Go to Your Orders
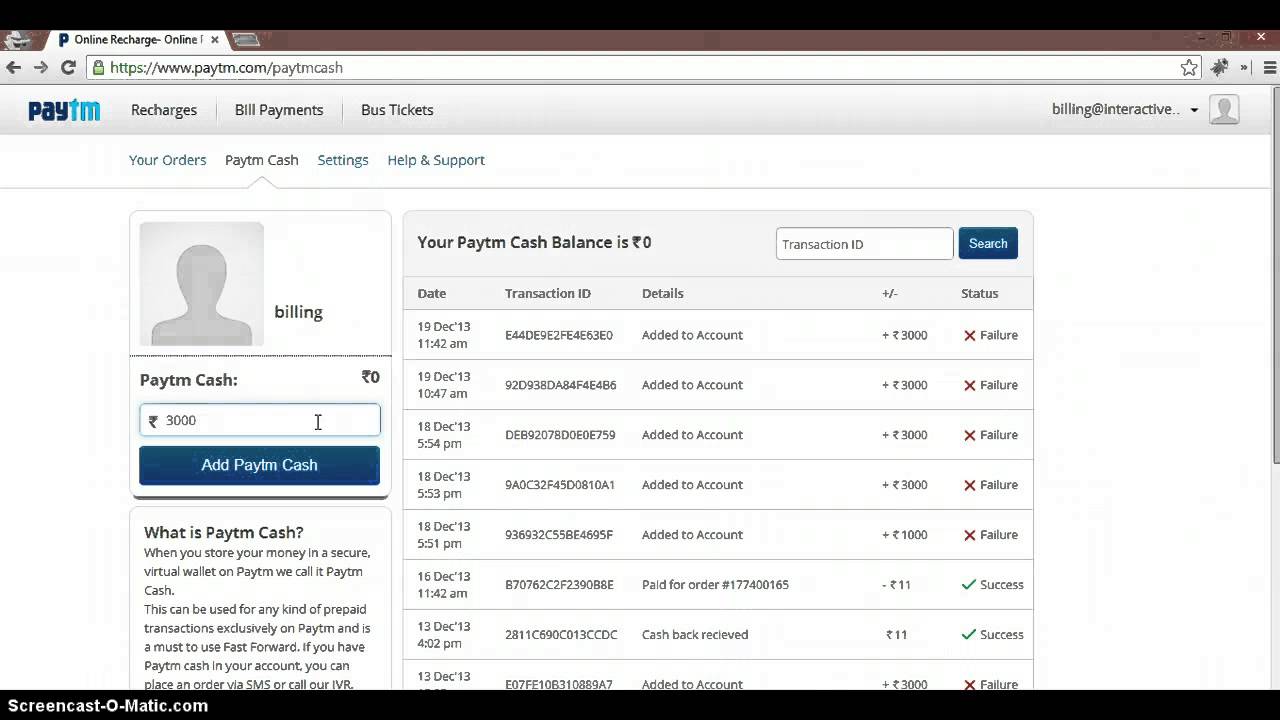This screenshot has width=1280, height=720. pos(167,160)
